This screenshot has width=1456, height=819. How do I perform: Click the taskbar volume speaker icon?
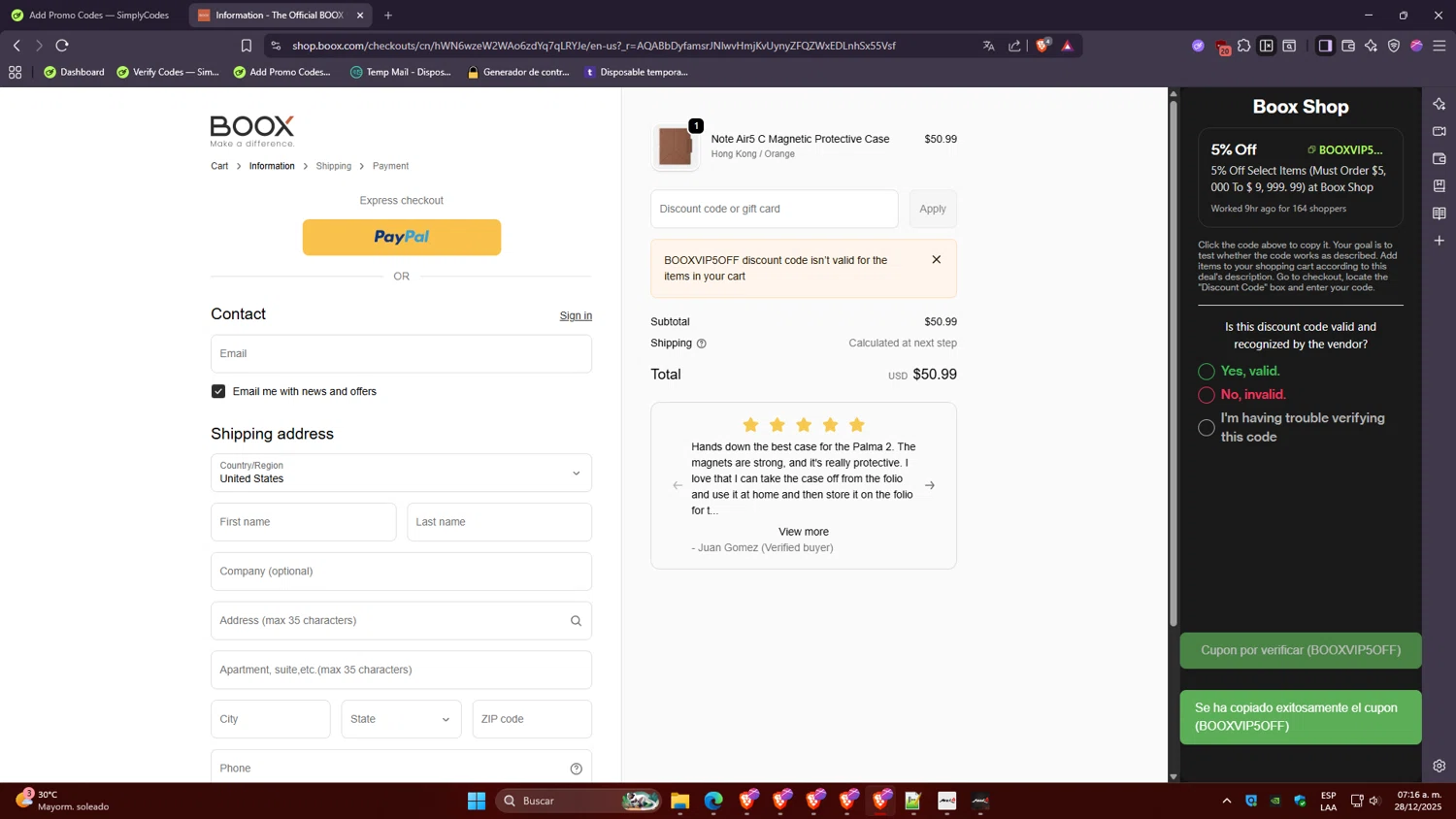[1374, 801]
